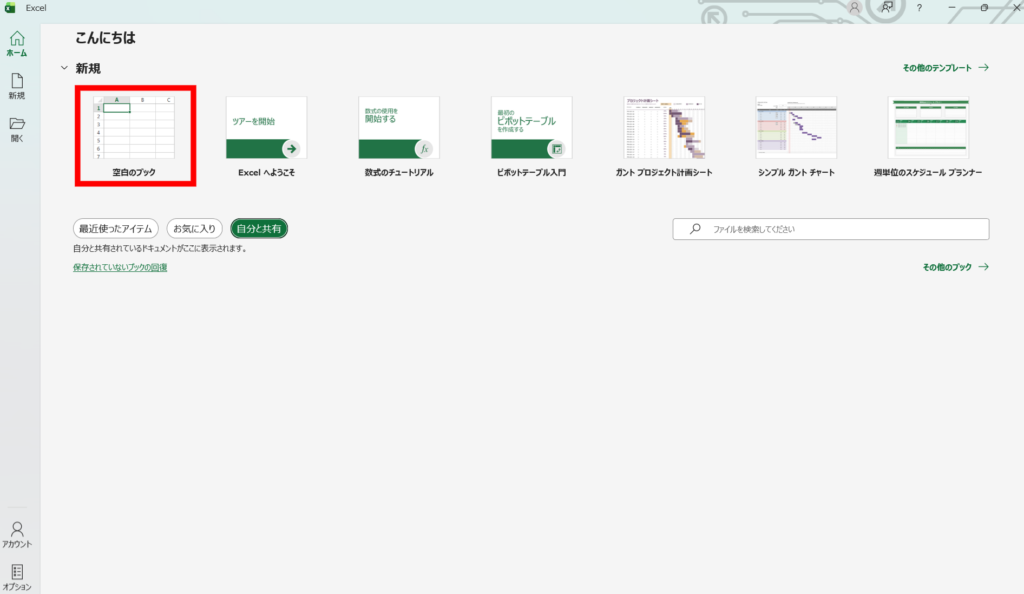Viewport: 1024px width, 594px height.
Task: Click the feedback icon in title bar
Action: (887, 8)
